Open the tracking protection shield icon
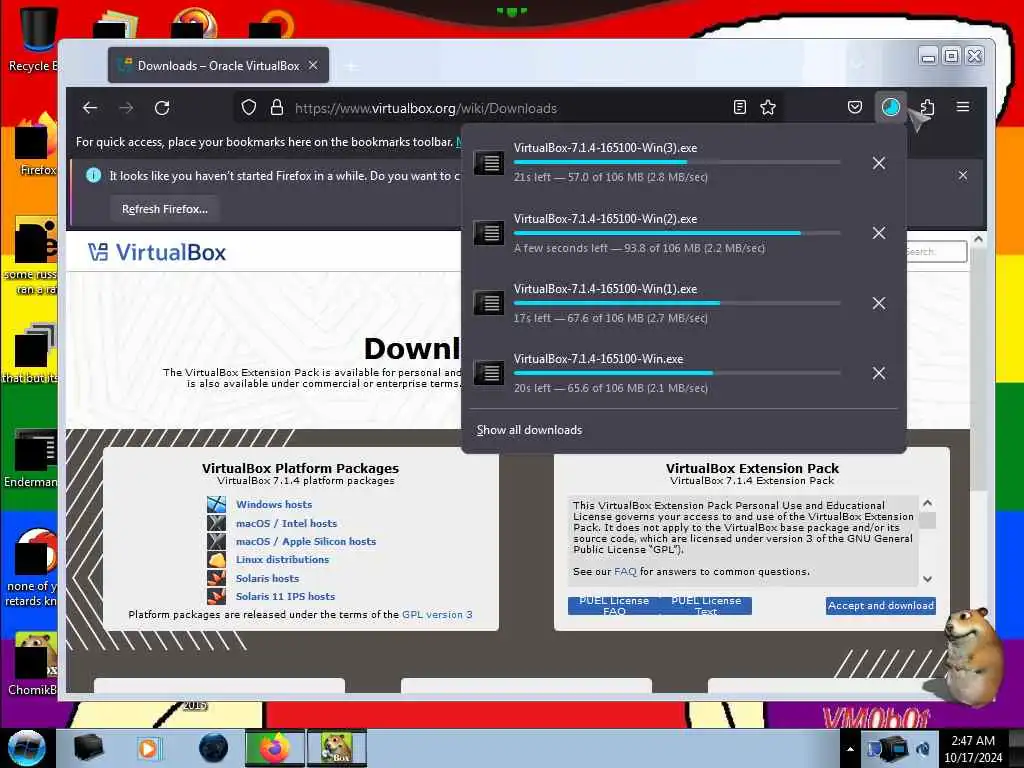1024x768 pixels. 249,108
